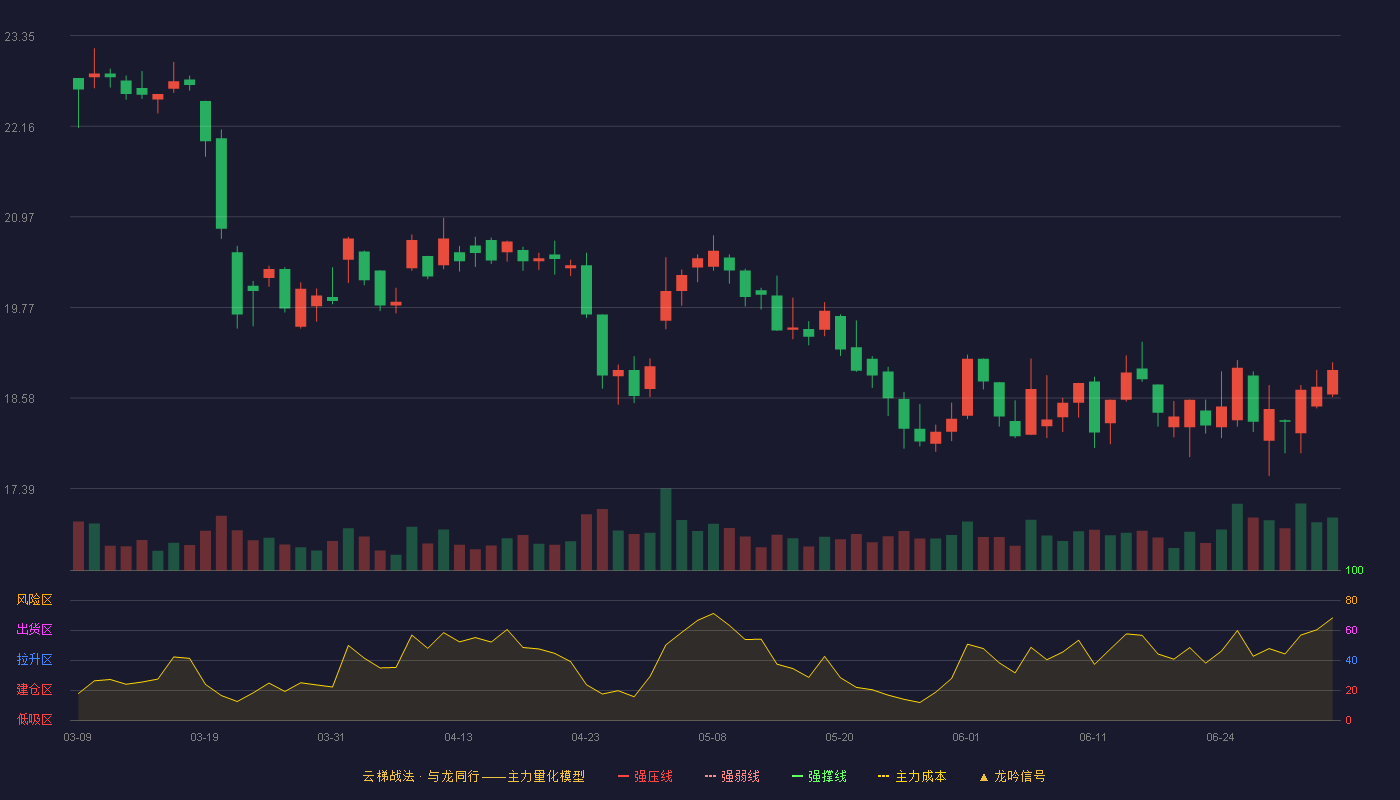The height and width of the screenshot is (800, 1400).
Task: Click the 17.39 price axis label
Action: pos(19,490)
